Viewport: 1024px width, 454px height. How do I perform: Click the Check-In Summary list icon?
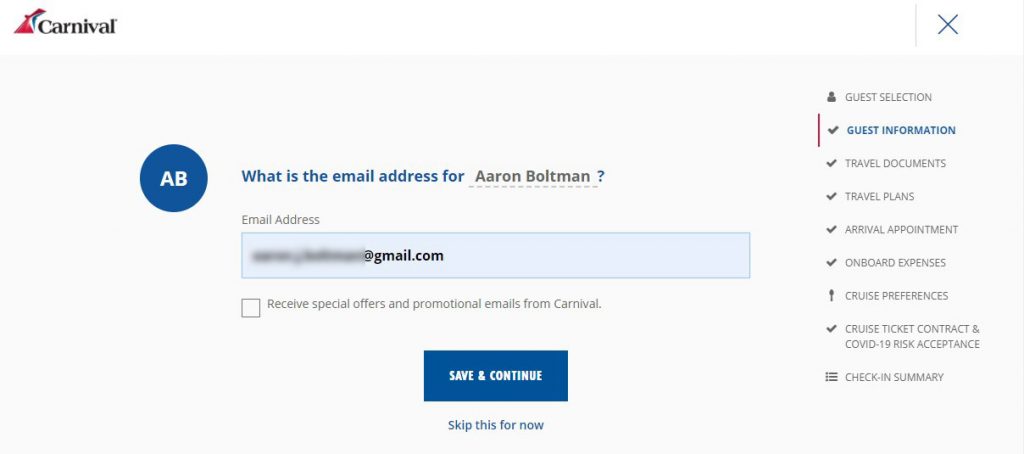coord(831,377)
